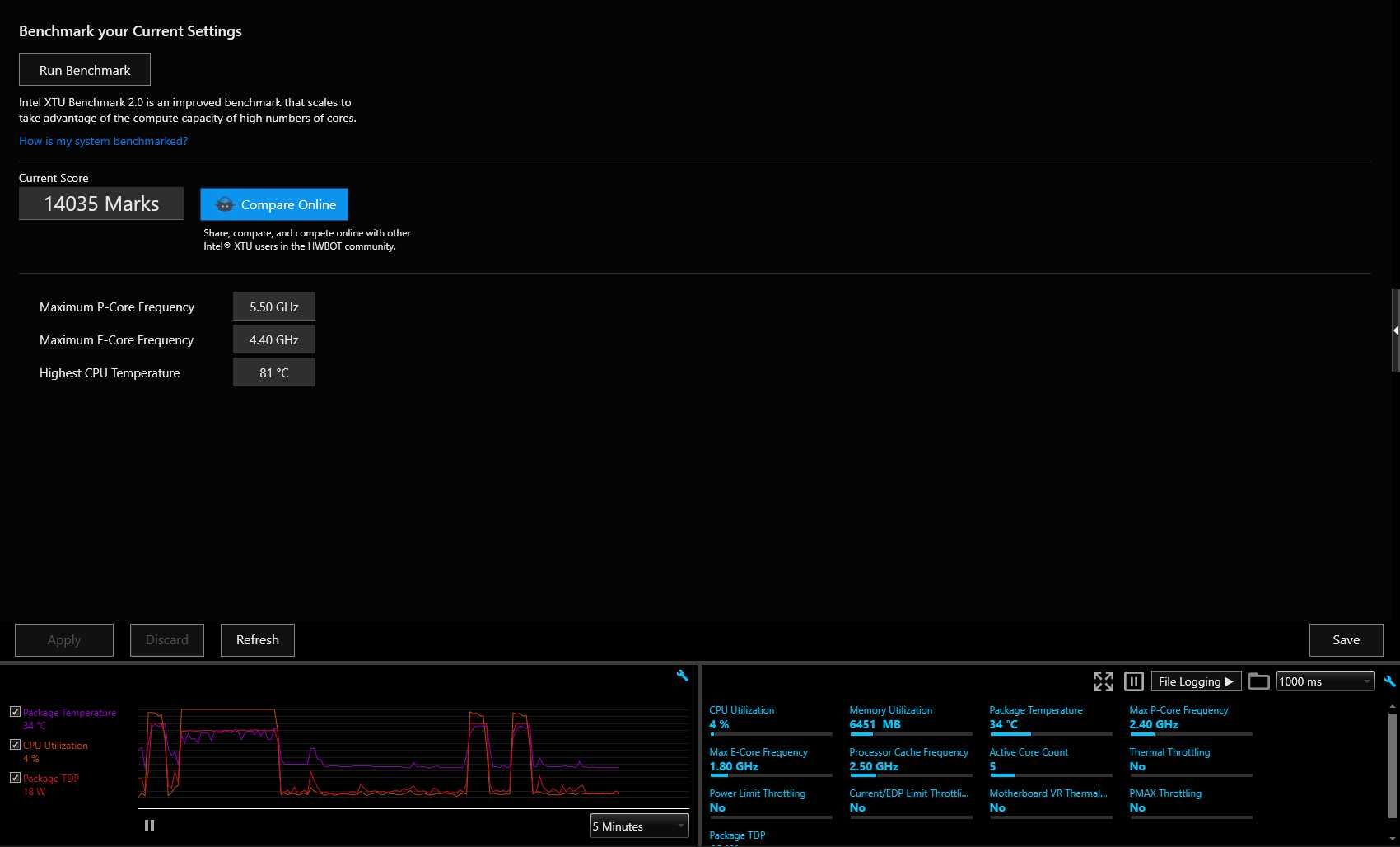The image size is (1400, 847).
Task: Open monitor panel settings wrench icon
Action: [1390, 681]
